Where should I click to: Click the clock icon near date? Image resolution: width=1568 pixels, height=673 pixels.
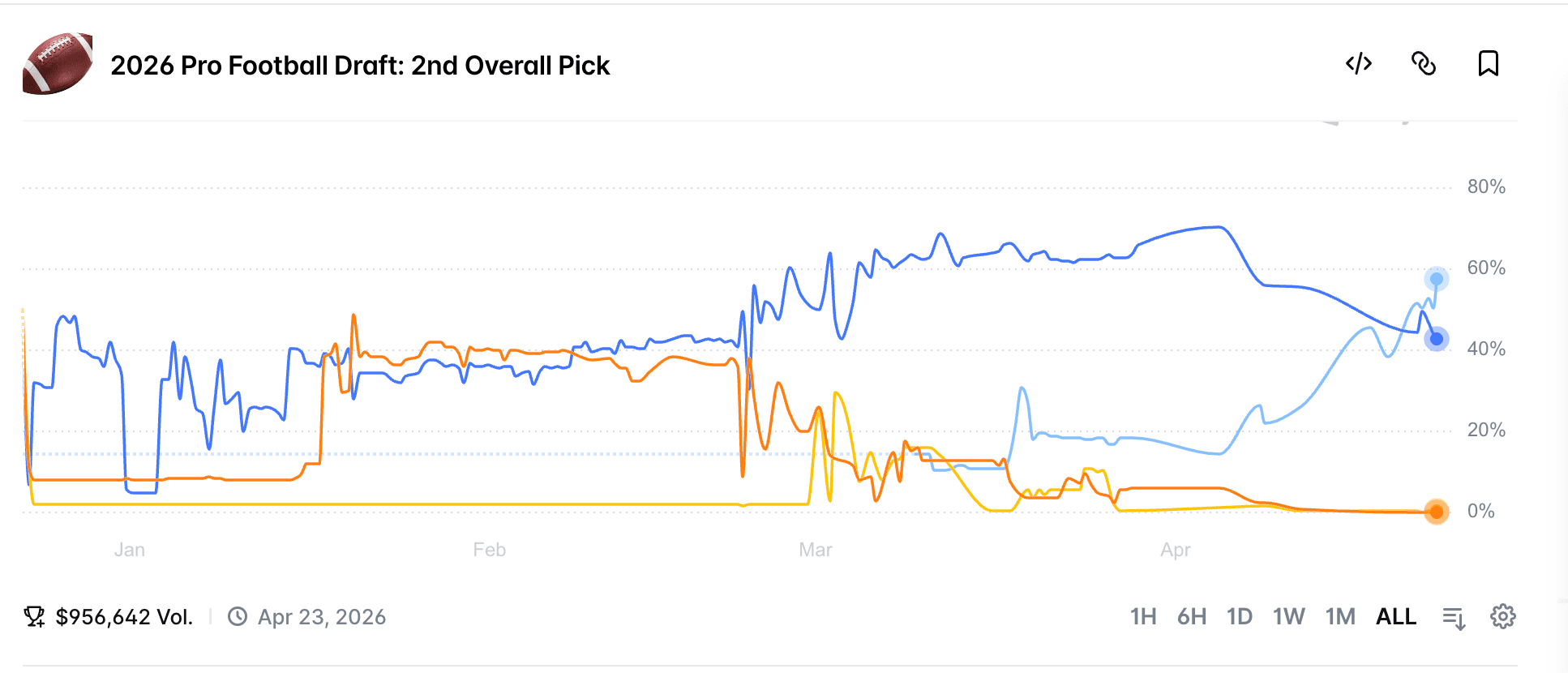click(238, 617)
